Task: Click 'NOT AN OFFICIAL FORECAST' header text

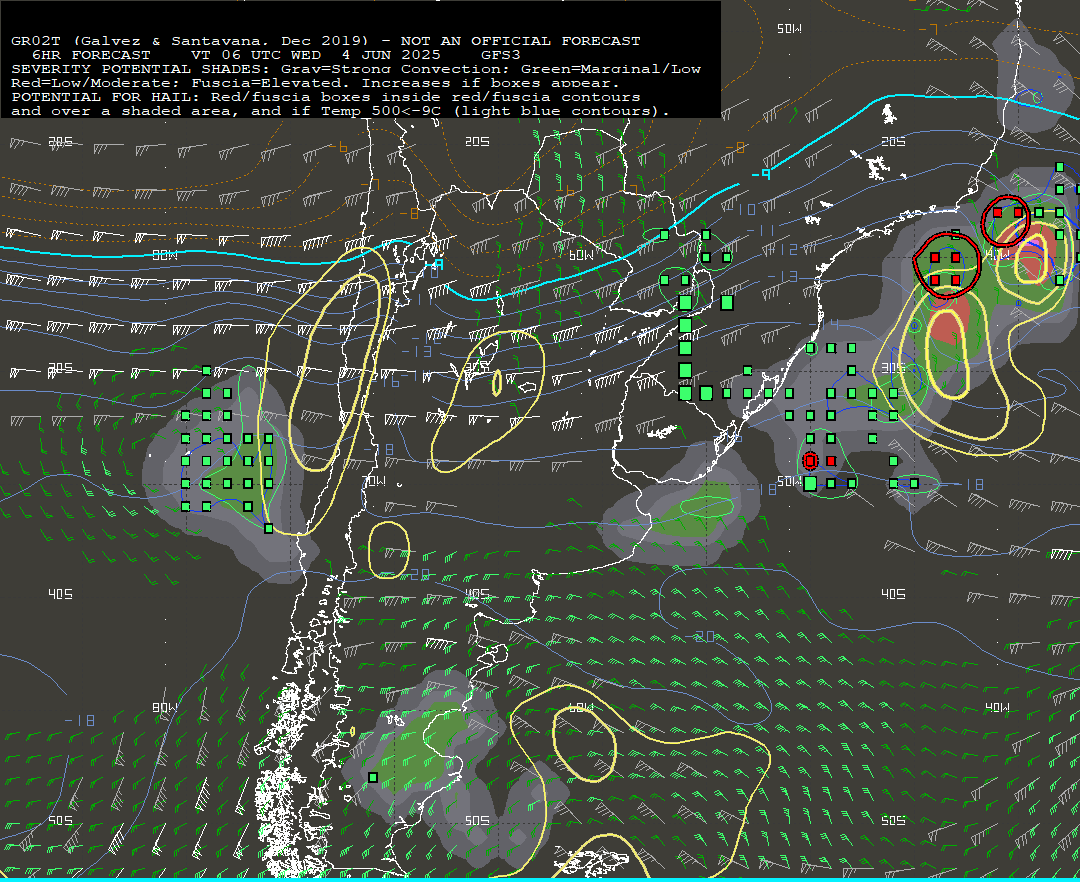Action: coord(521,41)
